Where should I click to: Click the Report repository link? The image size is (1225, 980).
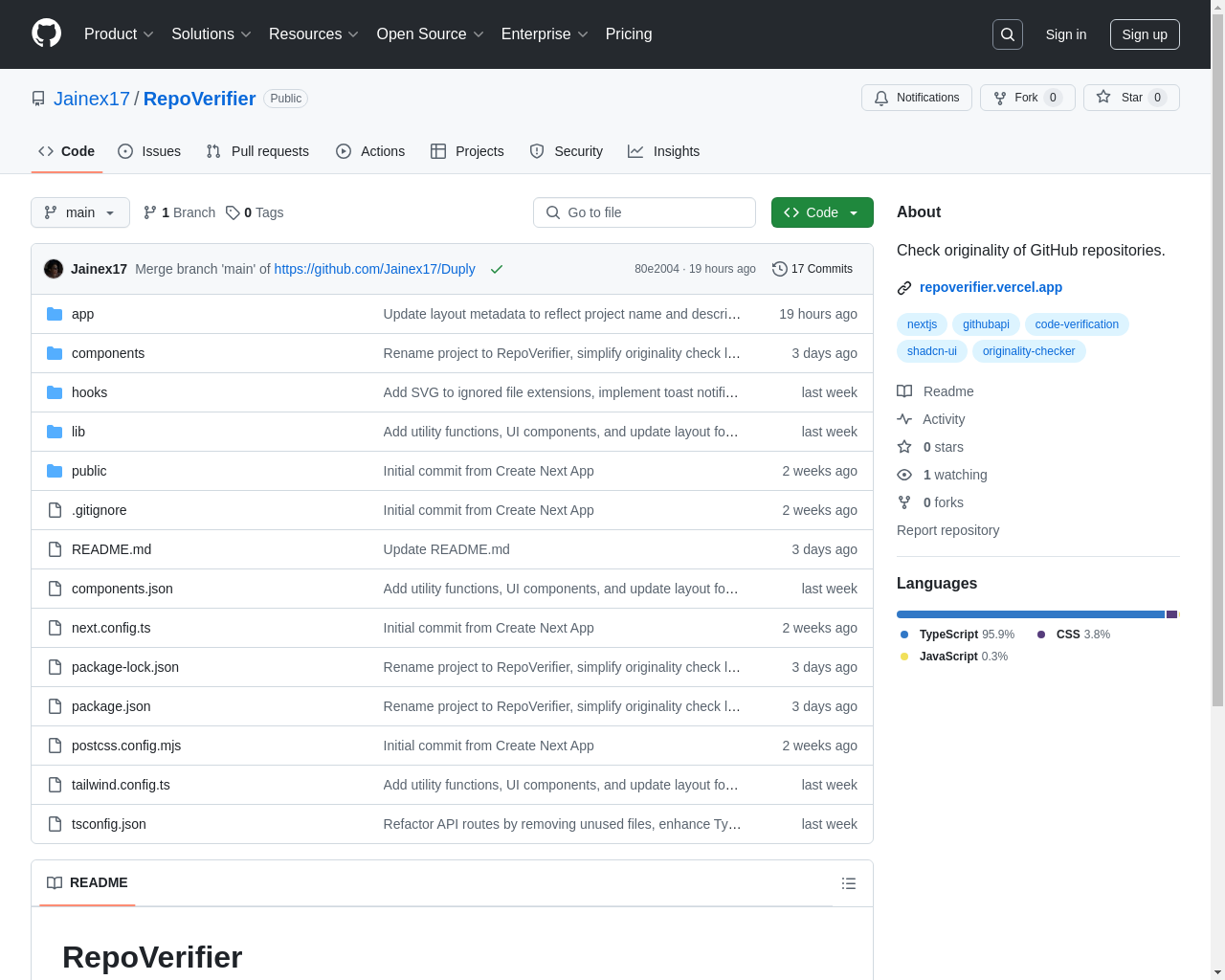[x=947, y=530]
